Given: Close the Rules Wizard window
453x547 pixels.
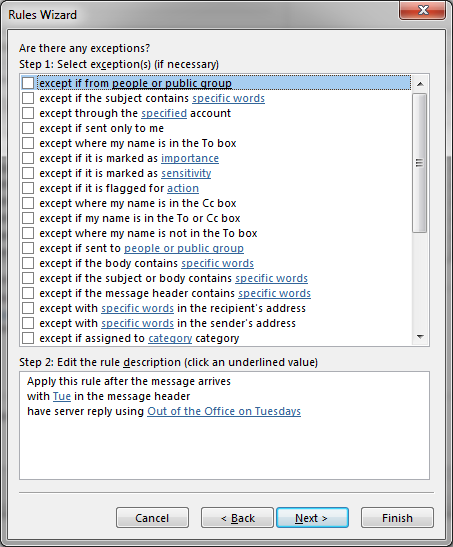Looking at the screenshot, I should (x=422, y=10).
